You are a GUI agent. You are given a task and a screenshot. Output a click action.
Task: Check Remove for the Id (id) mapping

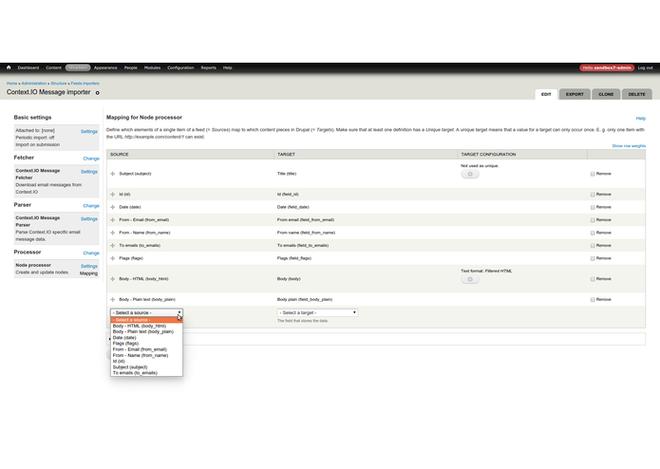coord(593,194)
